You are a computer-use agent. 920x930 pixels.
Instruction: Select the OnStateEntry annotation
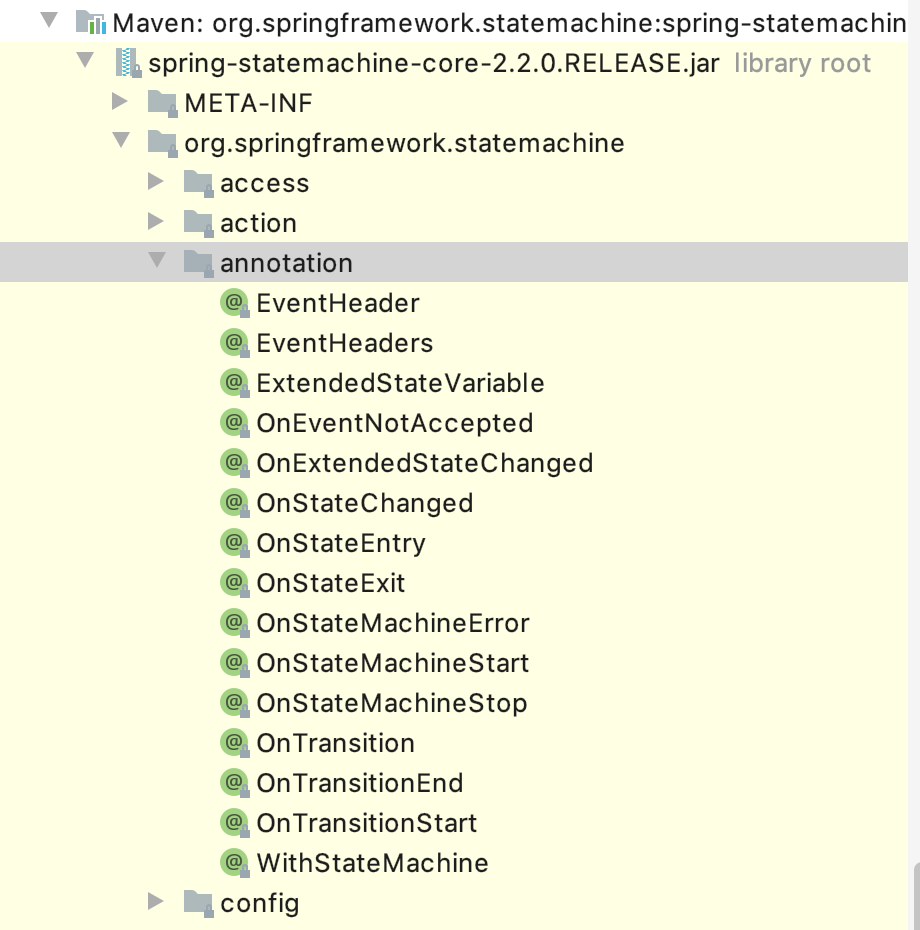pyautogui.click(x=341, y=543)
